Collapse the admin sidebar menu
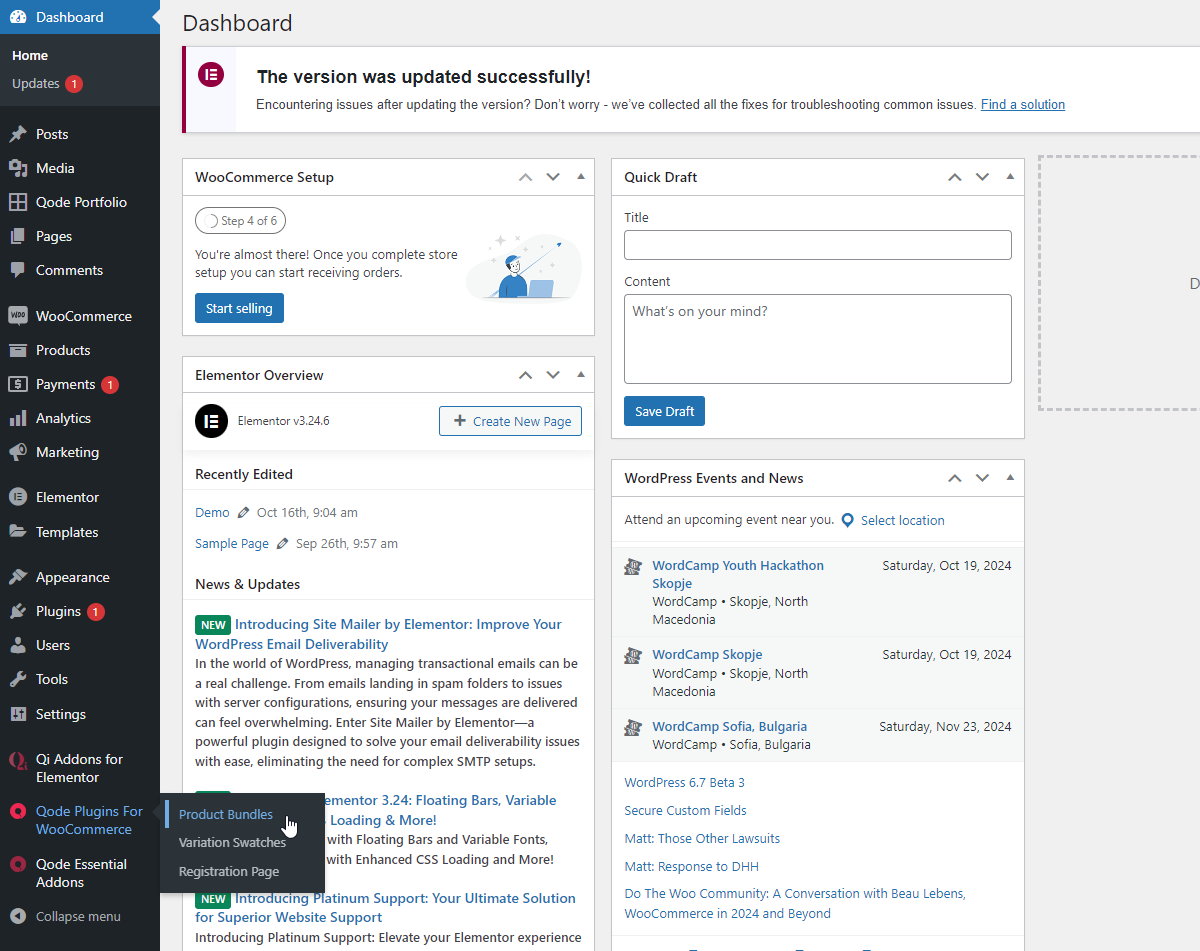 click(x=66, y=916)
